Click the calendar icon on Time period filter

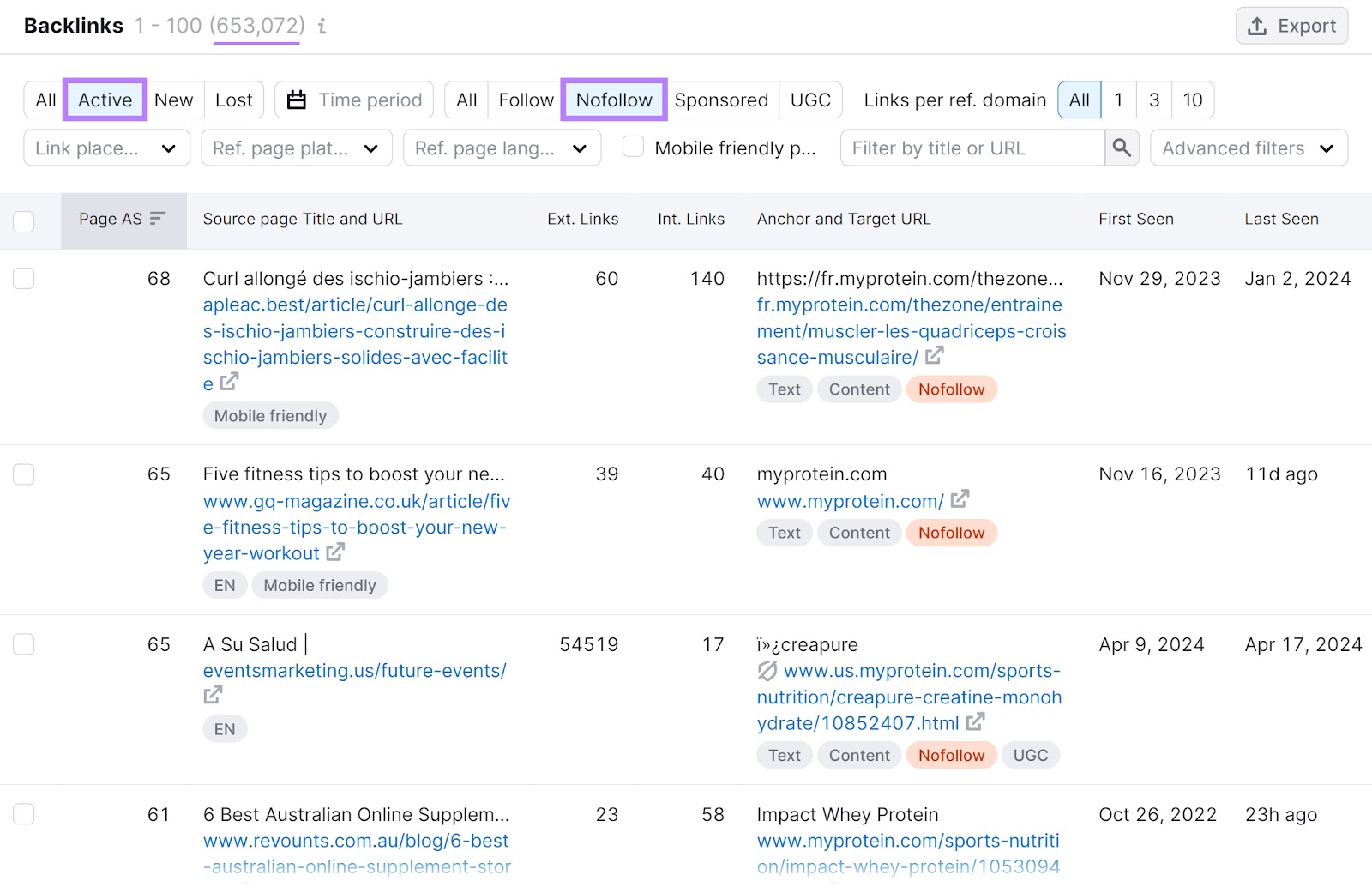[x=296, y=100]
